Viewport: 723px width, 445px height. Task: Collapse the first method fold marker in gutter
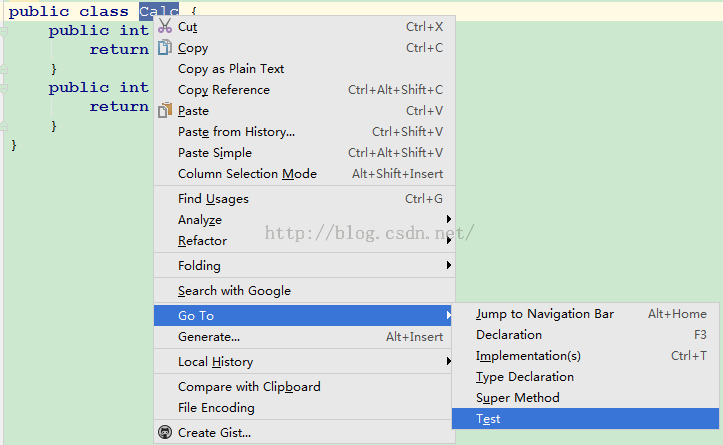click(x=4, y=31)
